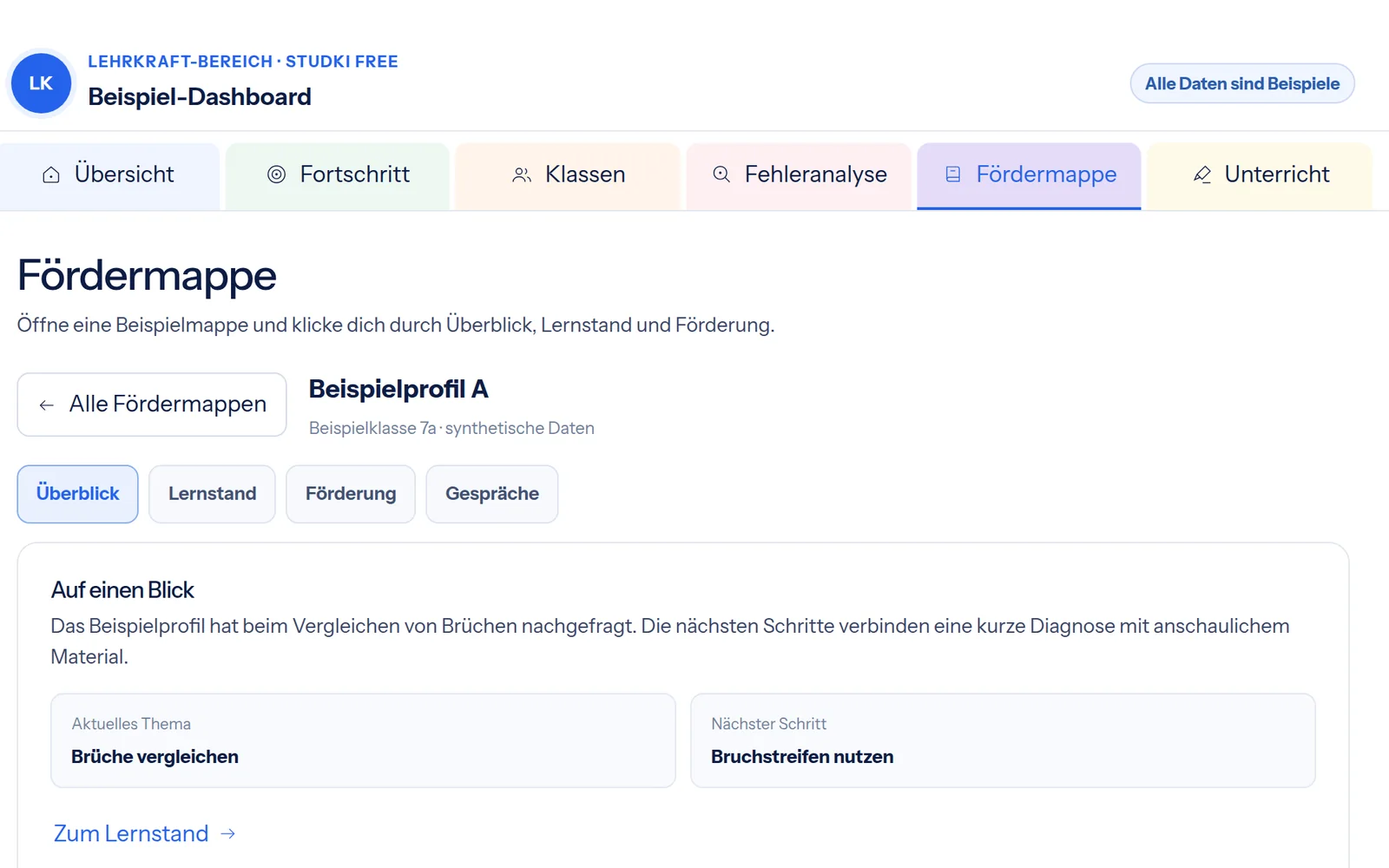Open the Förderung sub-tab

(351, 494)
